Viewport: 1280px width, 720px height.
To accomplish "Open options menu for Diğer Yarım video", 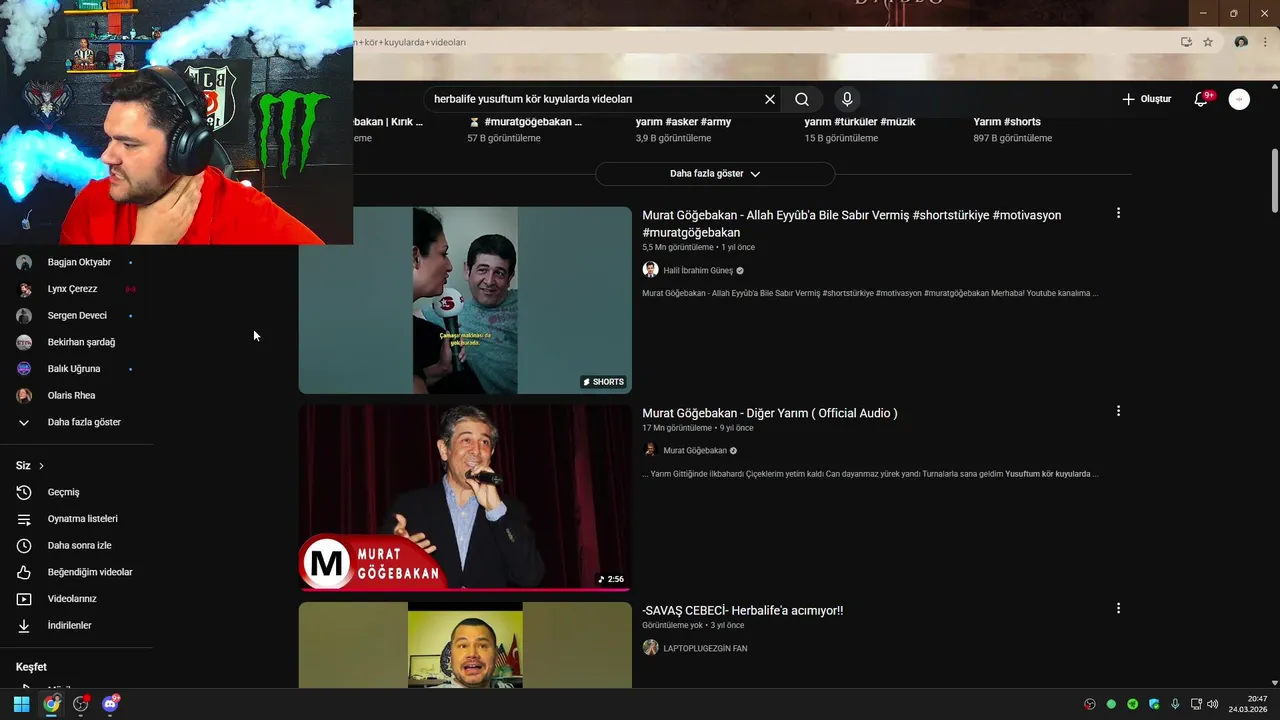I will (1118, 411).
